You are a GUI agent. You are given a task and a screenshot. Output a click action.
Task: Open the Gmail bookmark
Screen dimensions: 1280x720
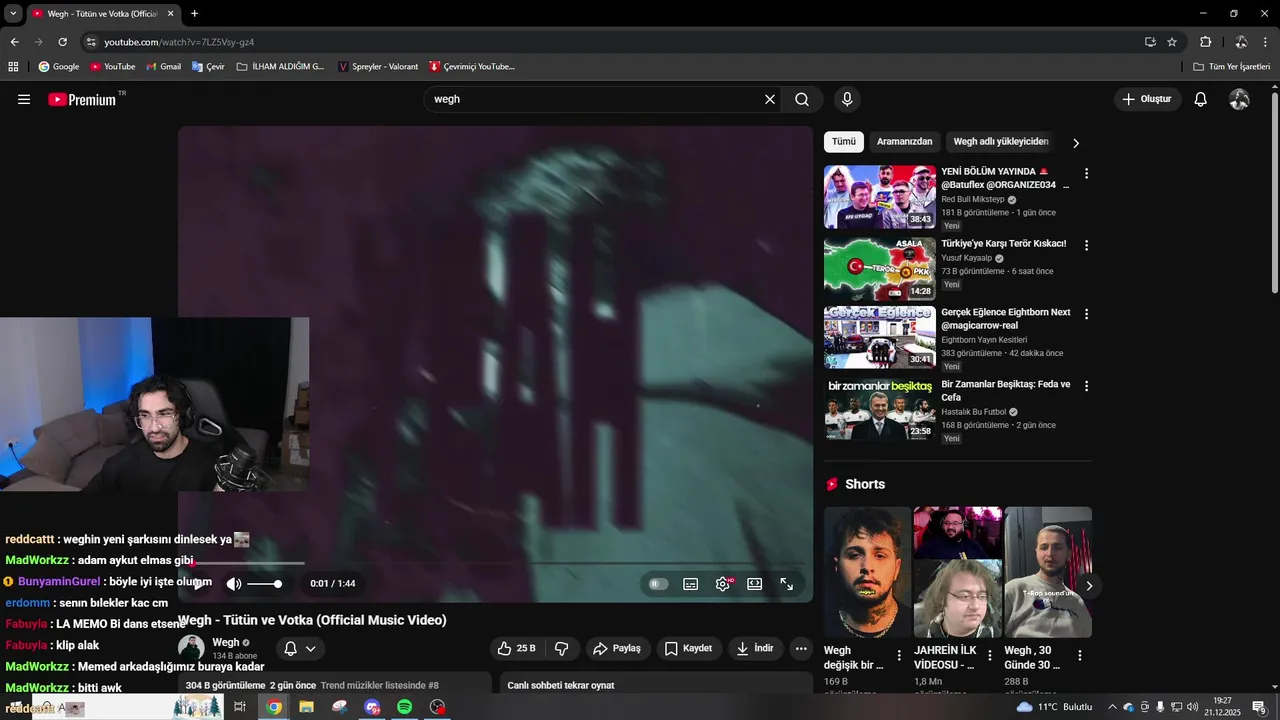pos(164,67)
